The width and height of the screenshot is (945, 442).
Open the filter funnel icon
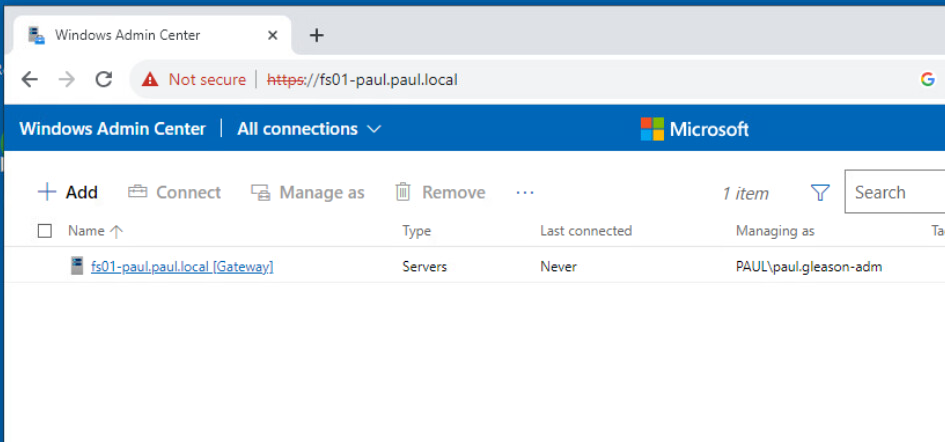coord(820,193)
